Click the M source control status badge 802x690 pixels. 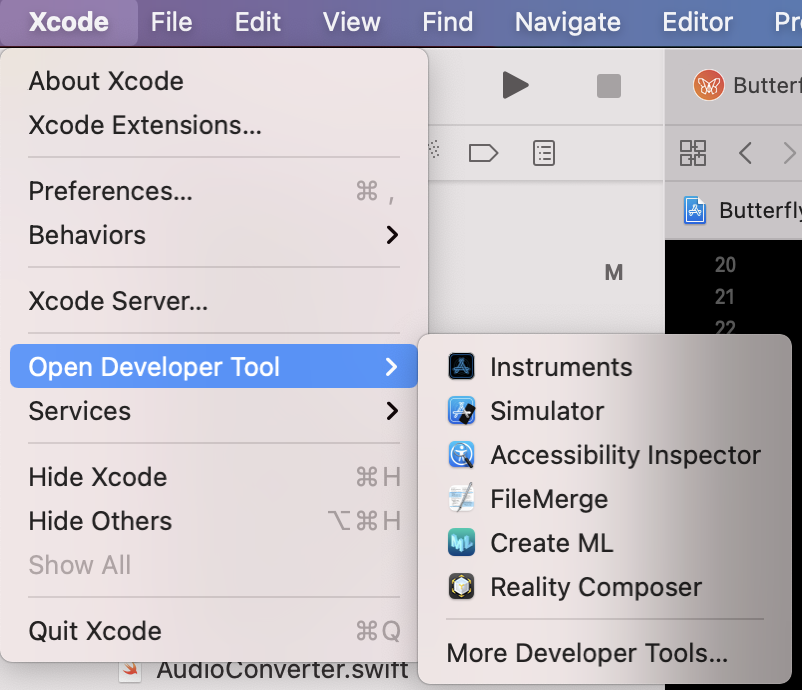pos(613,272)
